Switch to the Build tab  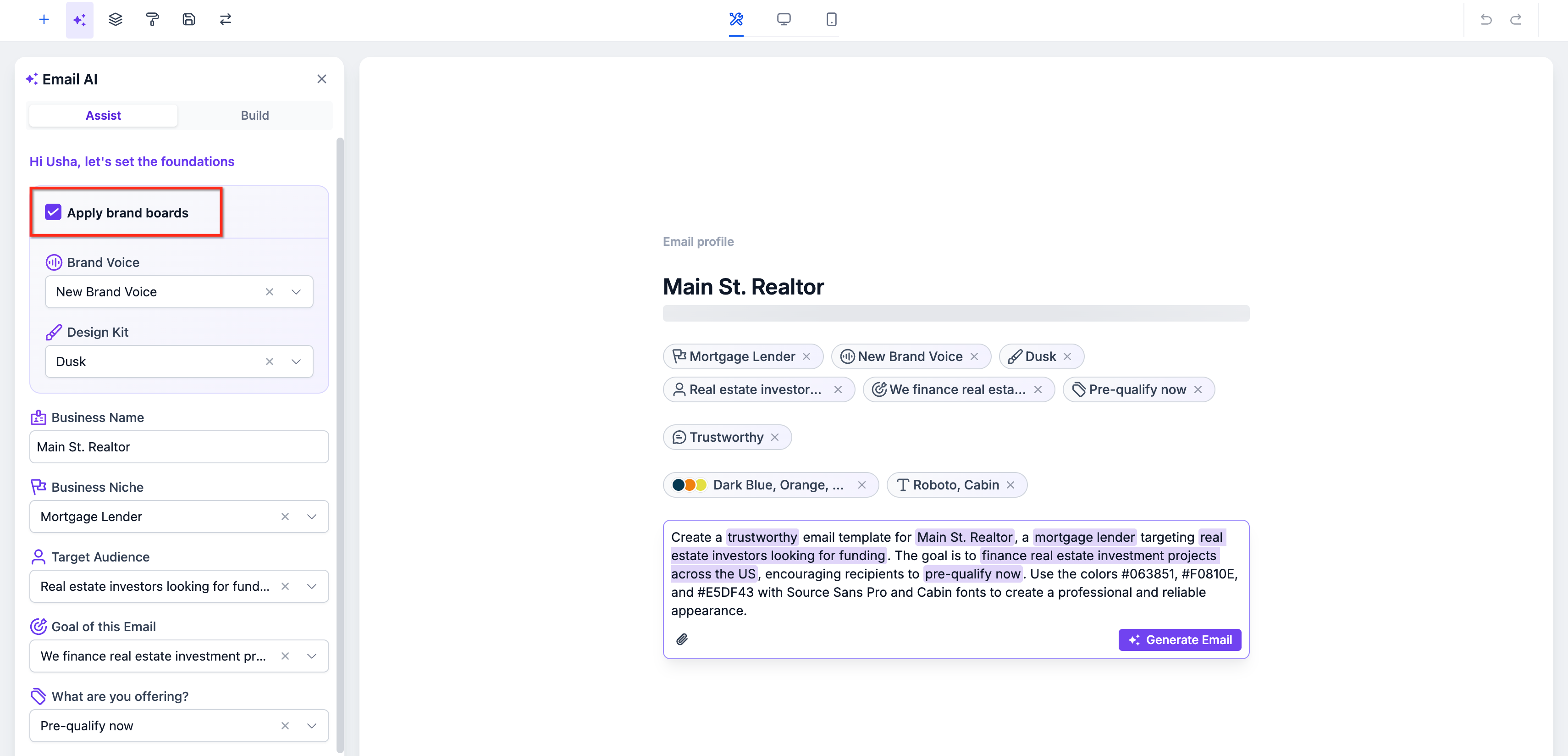[254, 116]
